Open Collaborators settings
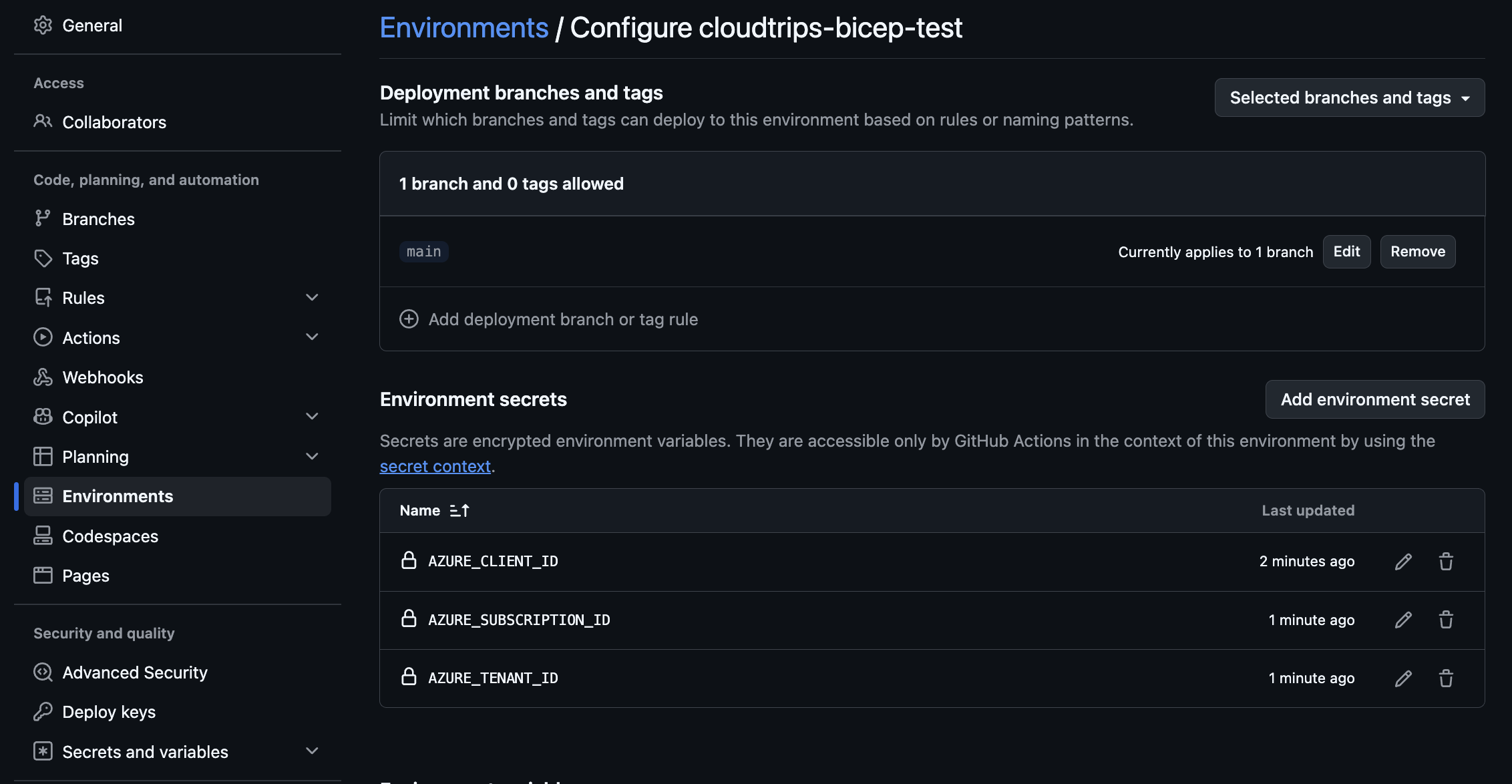The width and height of the screenshot is (1512, 784). (x=178, y=122)
